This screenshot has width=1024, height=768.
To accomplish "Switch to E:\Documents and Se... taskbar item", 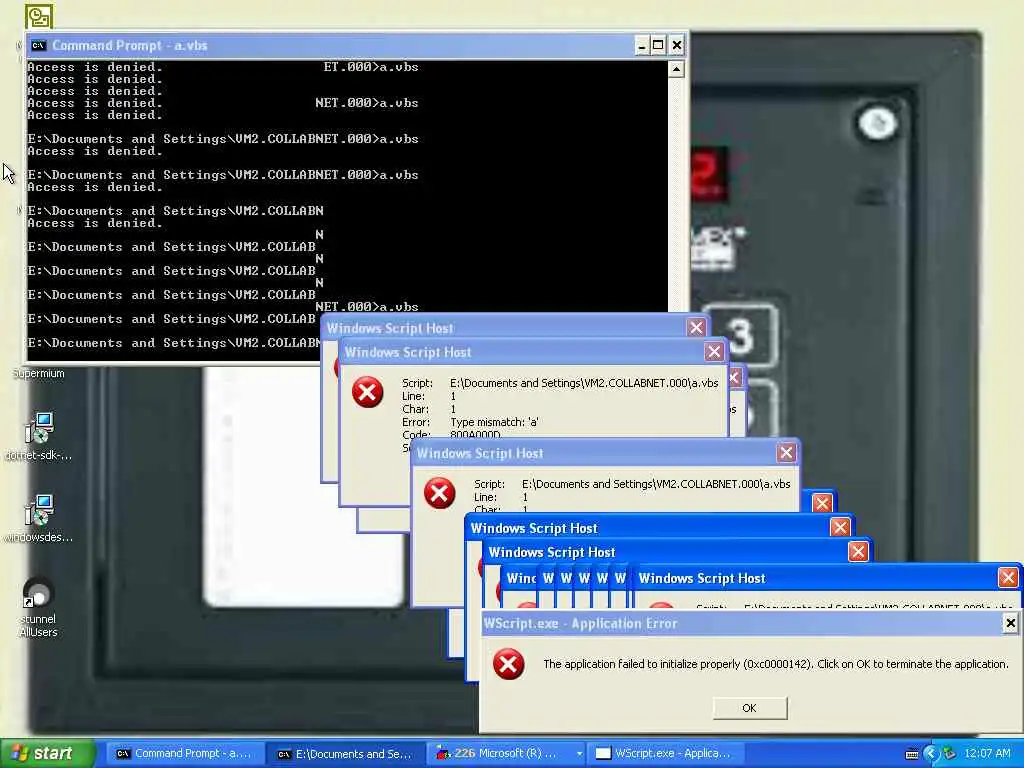I will point(345,754).
